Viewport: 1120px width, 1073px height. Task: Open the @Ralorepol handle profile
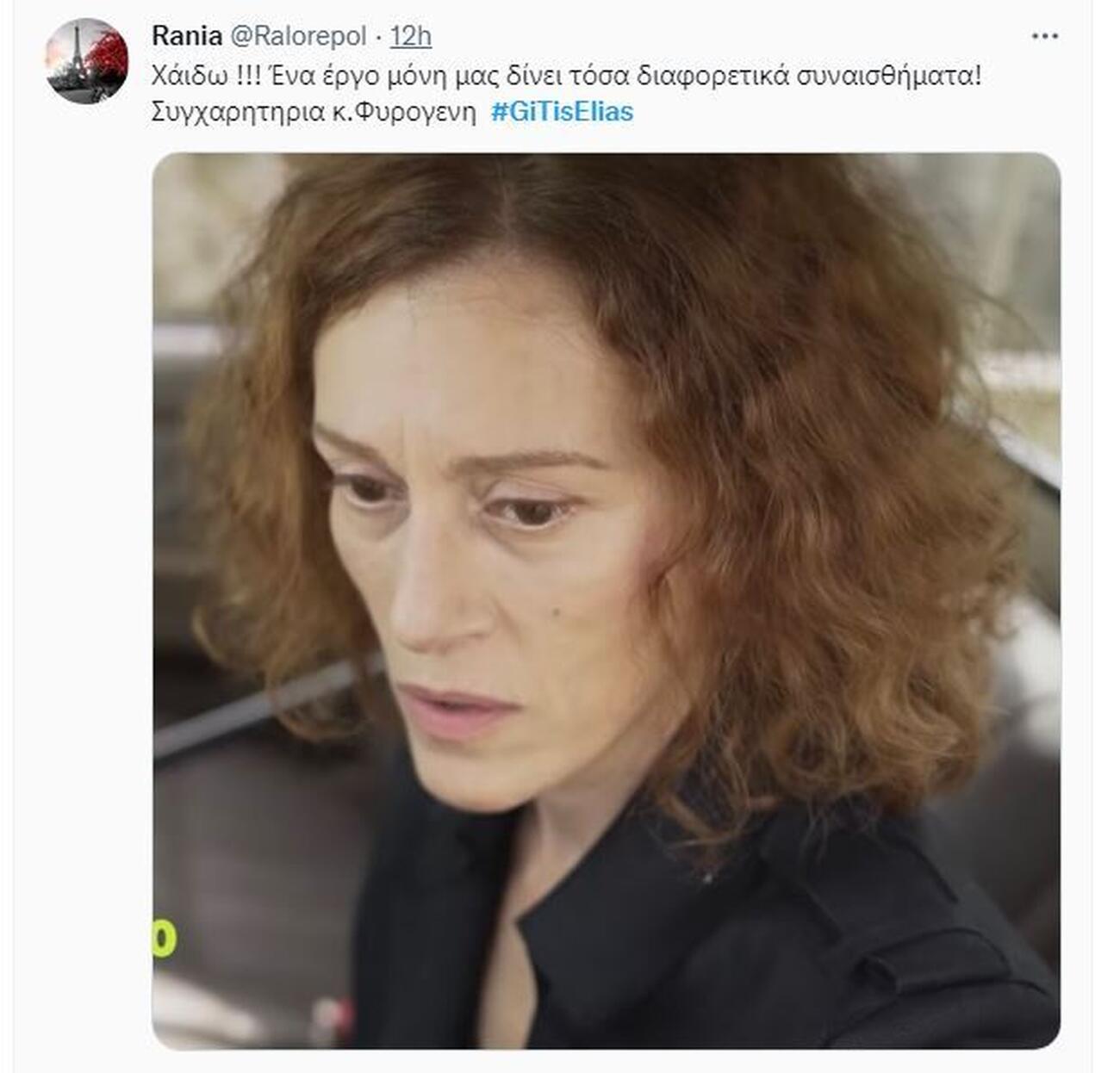(297, 36)
